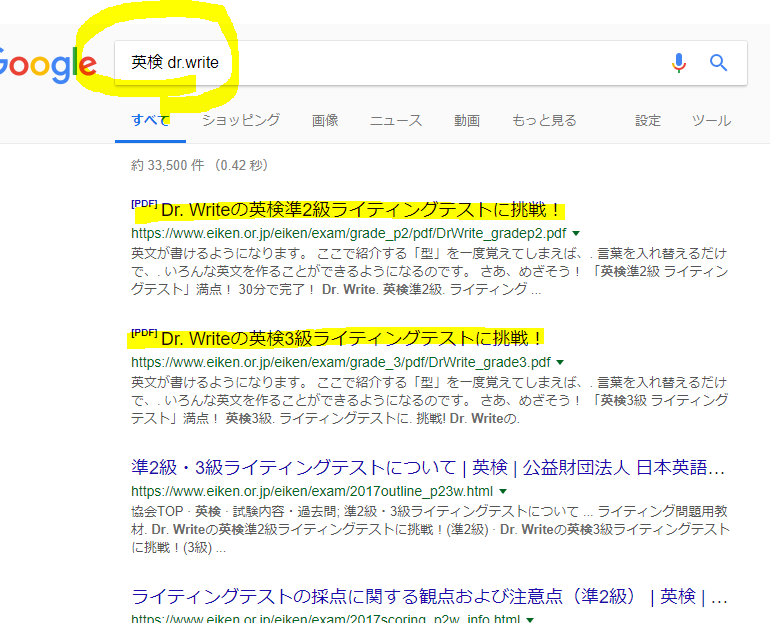Screen dimensions: 770x623
Task: Open 準2級・3級ライティングテストについて result link
Action: coord(428,468)
